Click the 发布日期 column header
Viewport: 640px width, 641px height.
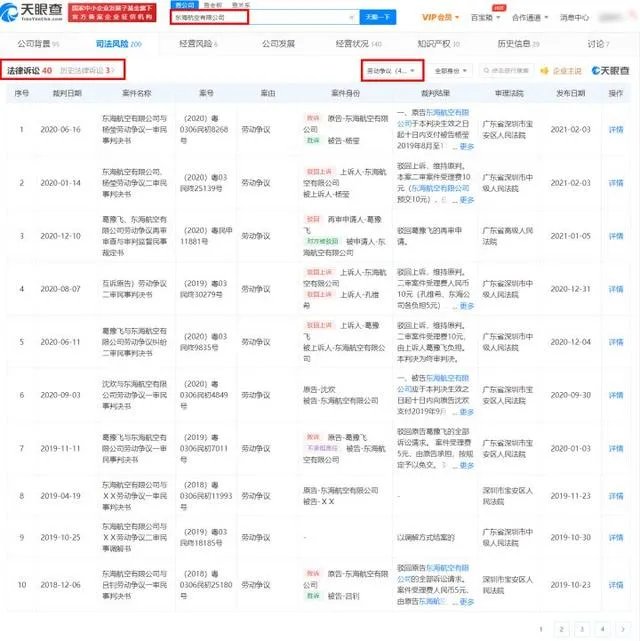571,93
